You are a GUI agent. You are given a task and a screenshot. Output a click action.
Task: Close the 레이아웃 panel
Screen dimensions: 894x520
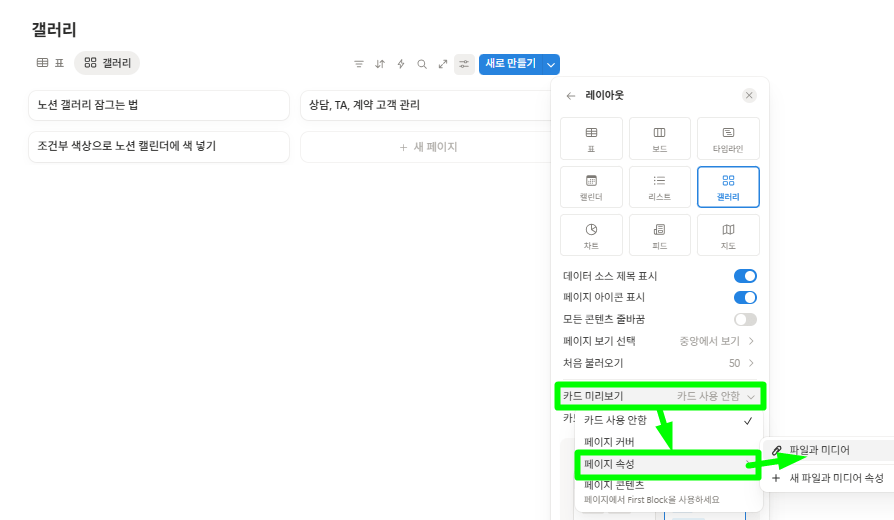pos(749,96)
